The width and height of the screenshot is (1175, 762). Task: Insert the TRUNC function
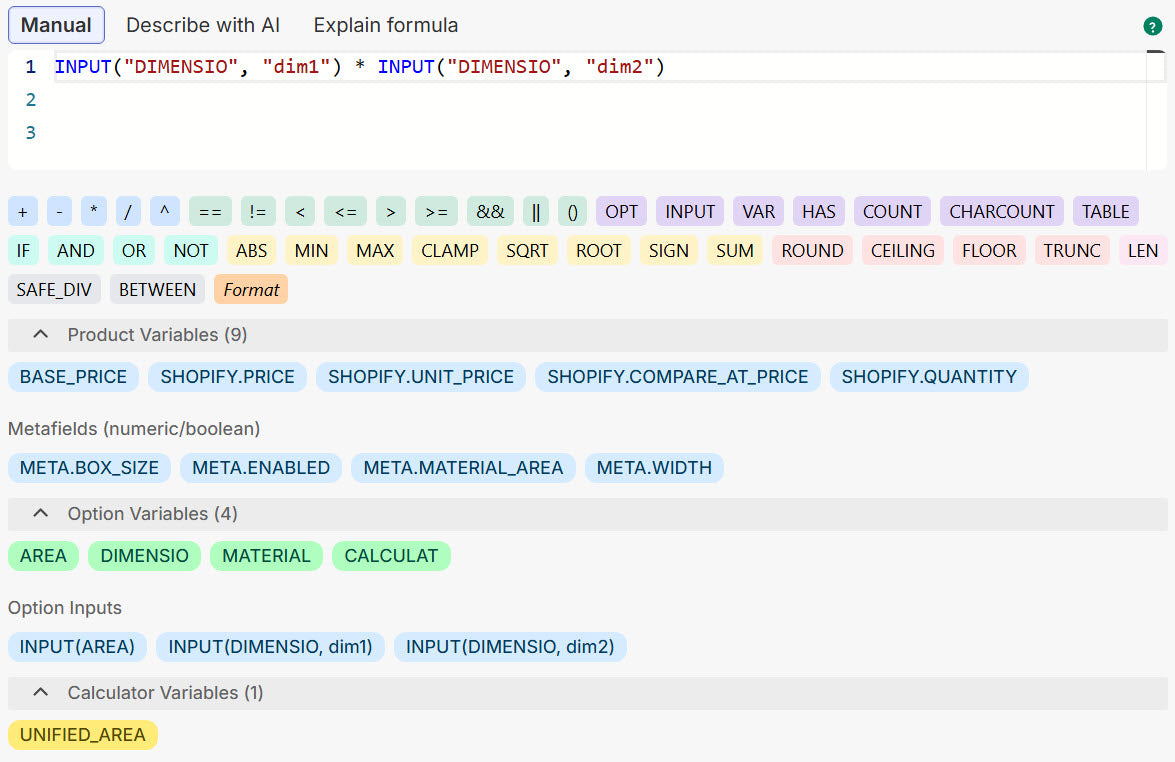(1072, 251)
